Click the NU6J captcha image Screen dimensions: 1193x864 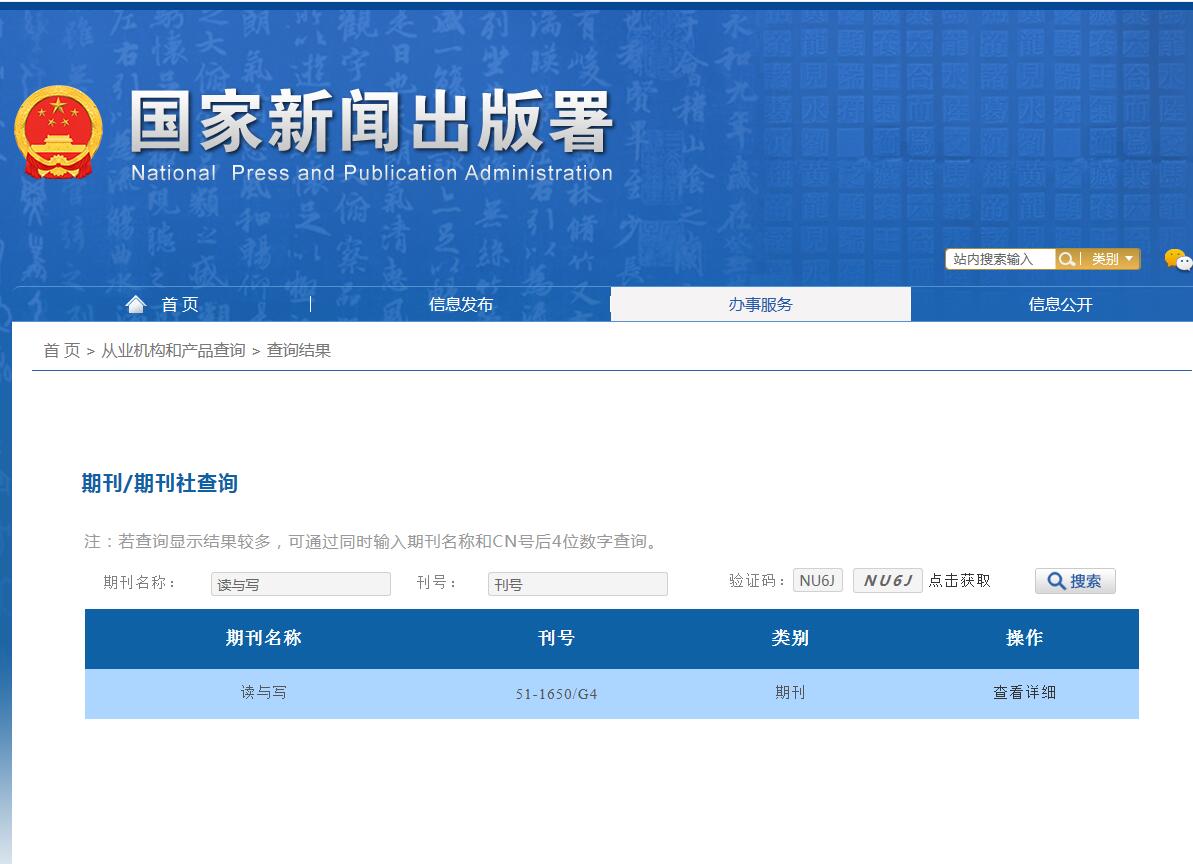(x=886, y=580)
